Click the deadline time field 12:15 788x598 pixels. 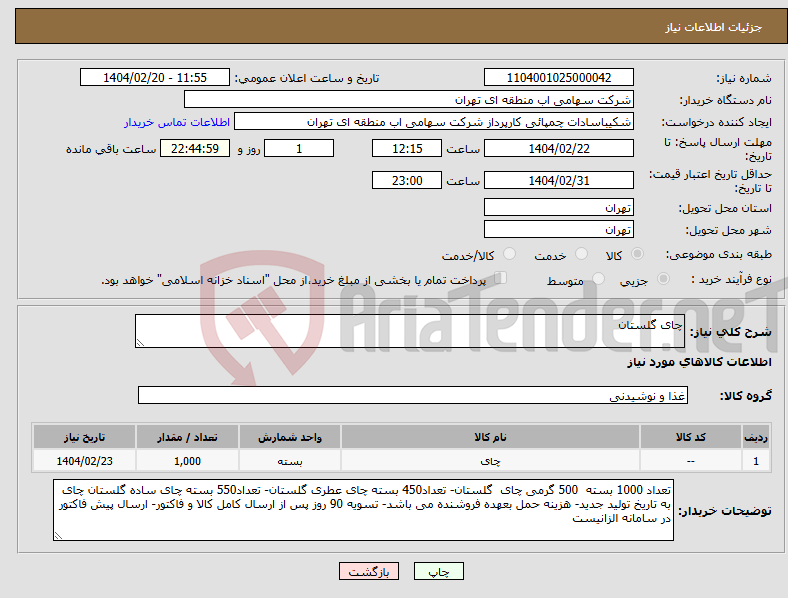pos(407,148)
